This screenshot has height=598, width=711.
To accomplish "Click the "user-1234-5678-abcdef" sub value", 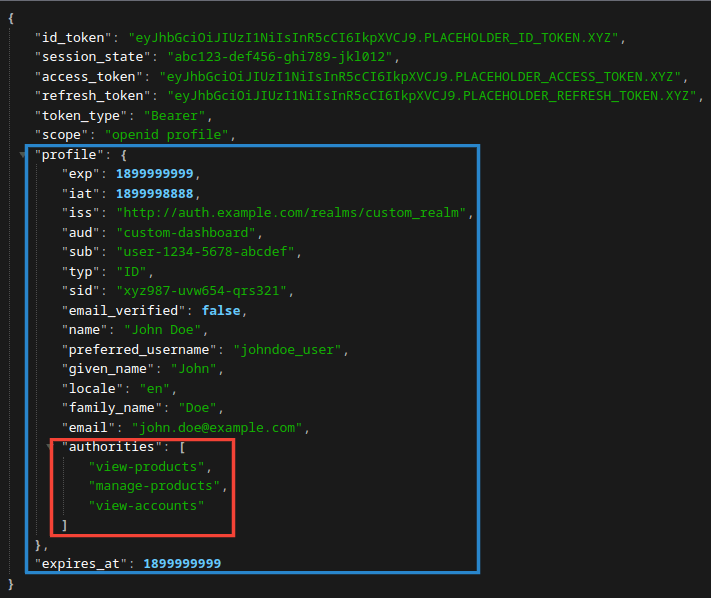I will pyautogui.click(x=208, y=252).
